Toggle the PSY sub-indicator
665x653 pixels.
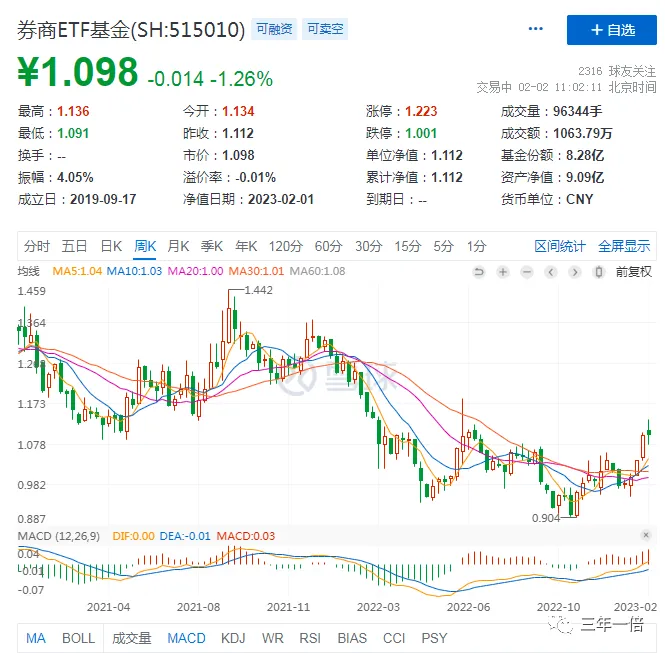point(434,638)
